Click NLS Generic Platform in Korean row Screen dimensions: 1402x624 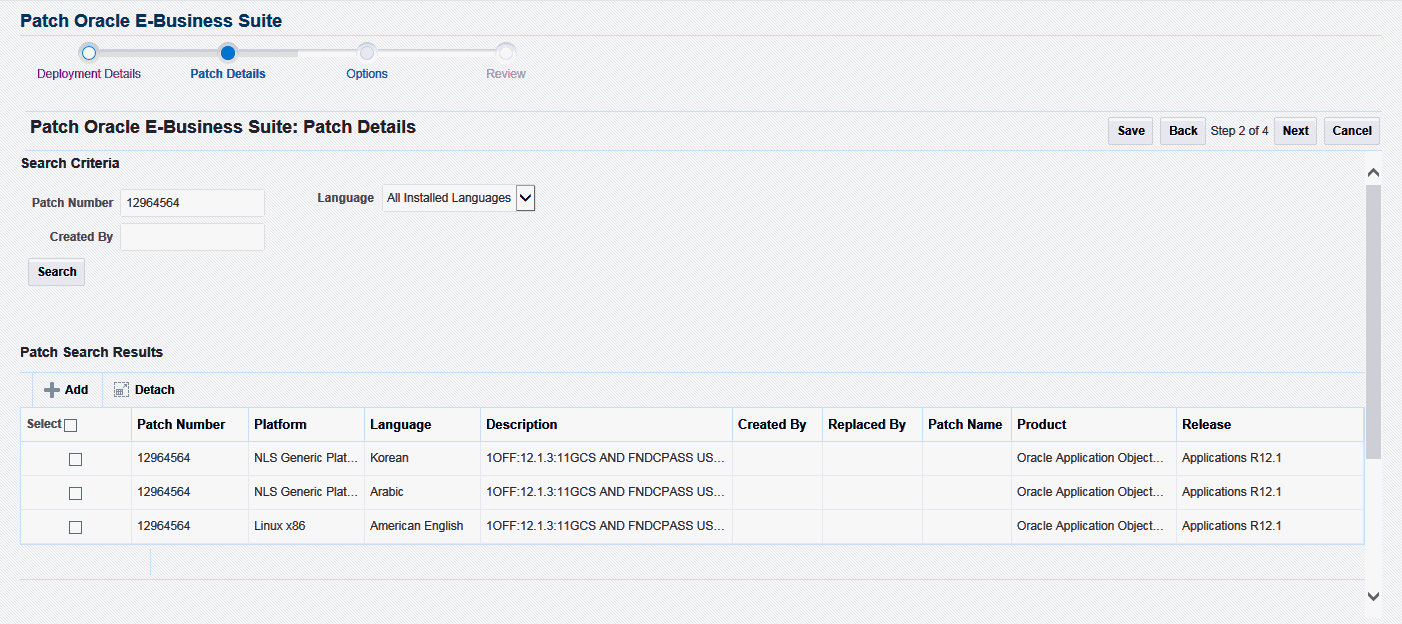306,458
